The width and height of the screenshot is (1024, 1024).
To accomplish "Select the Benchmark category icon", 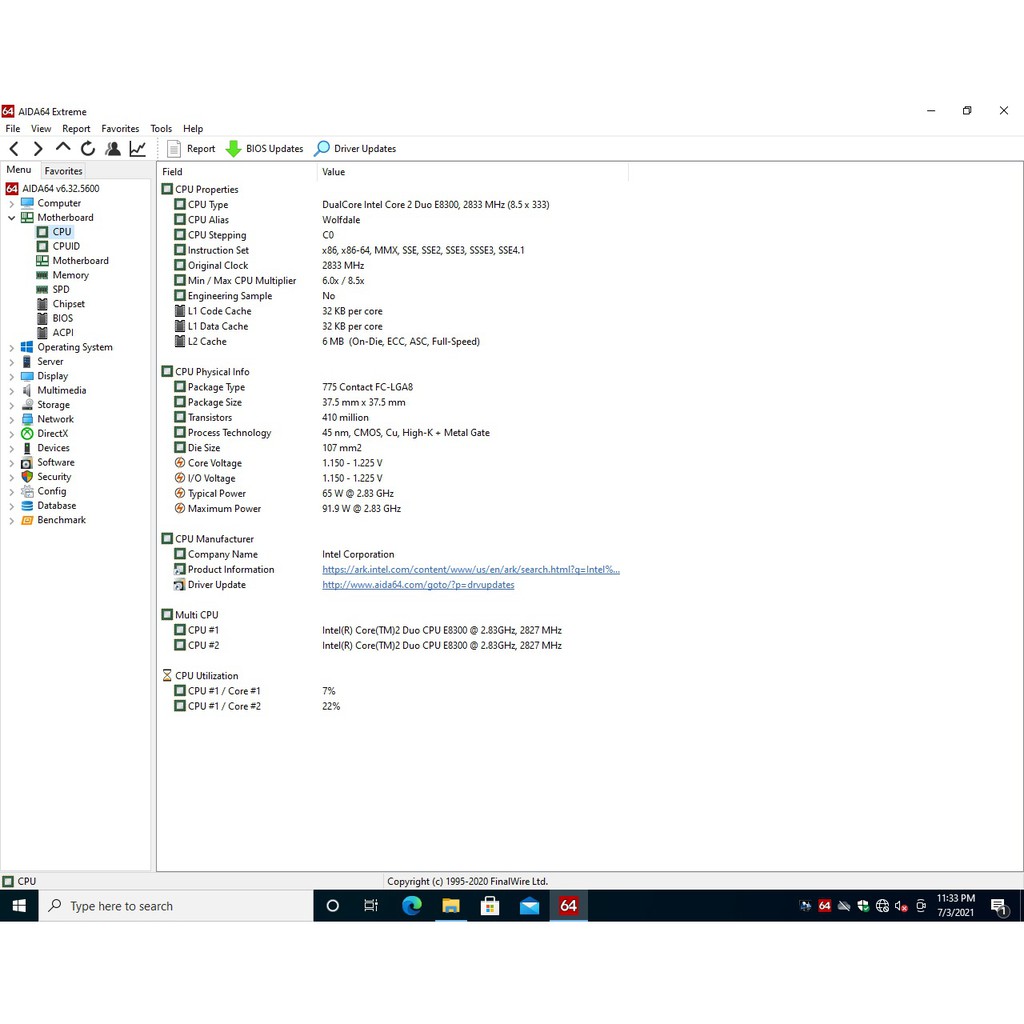I will click(27, 520).
